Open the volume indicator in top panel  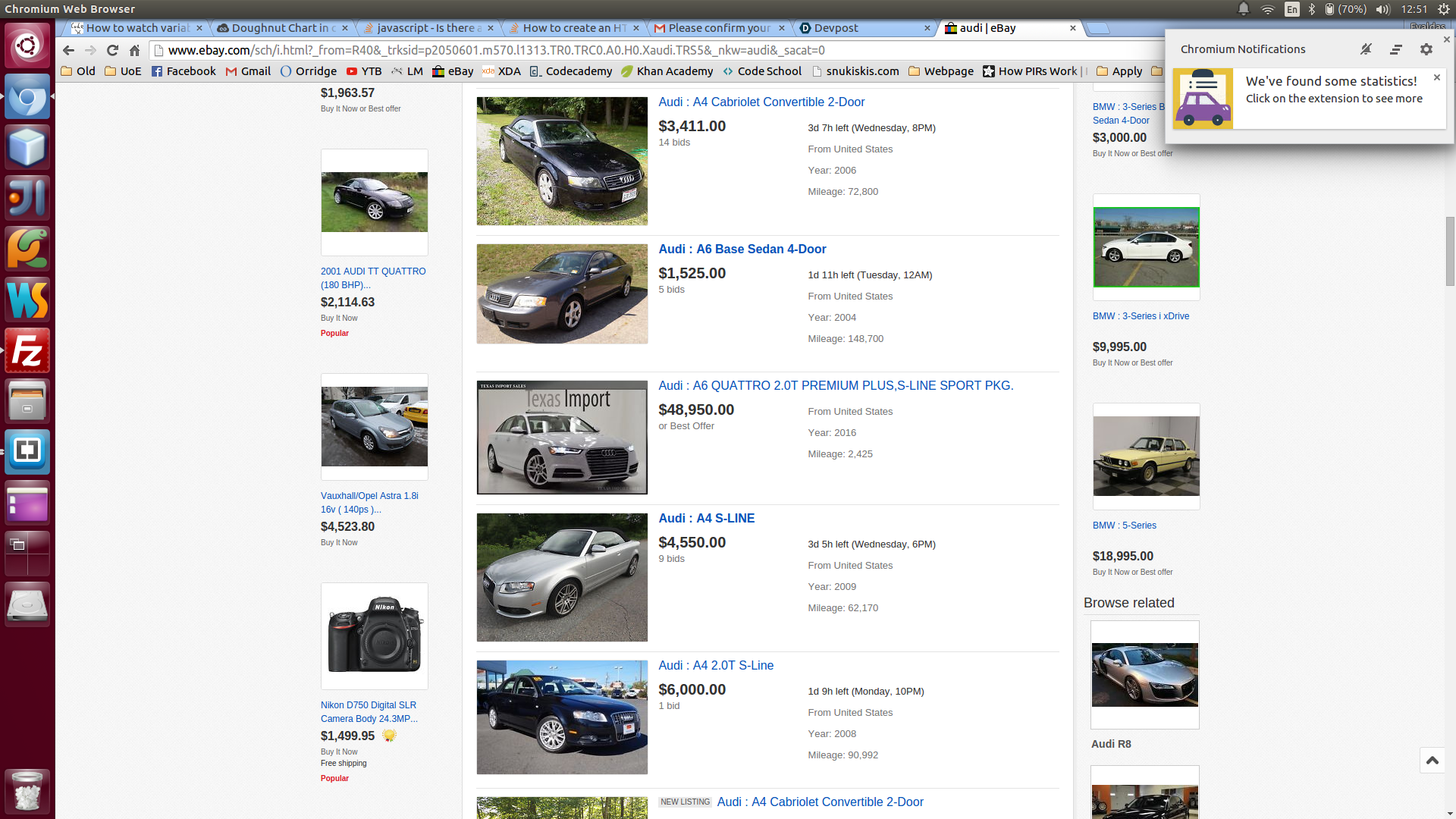click(1382, 9)
